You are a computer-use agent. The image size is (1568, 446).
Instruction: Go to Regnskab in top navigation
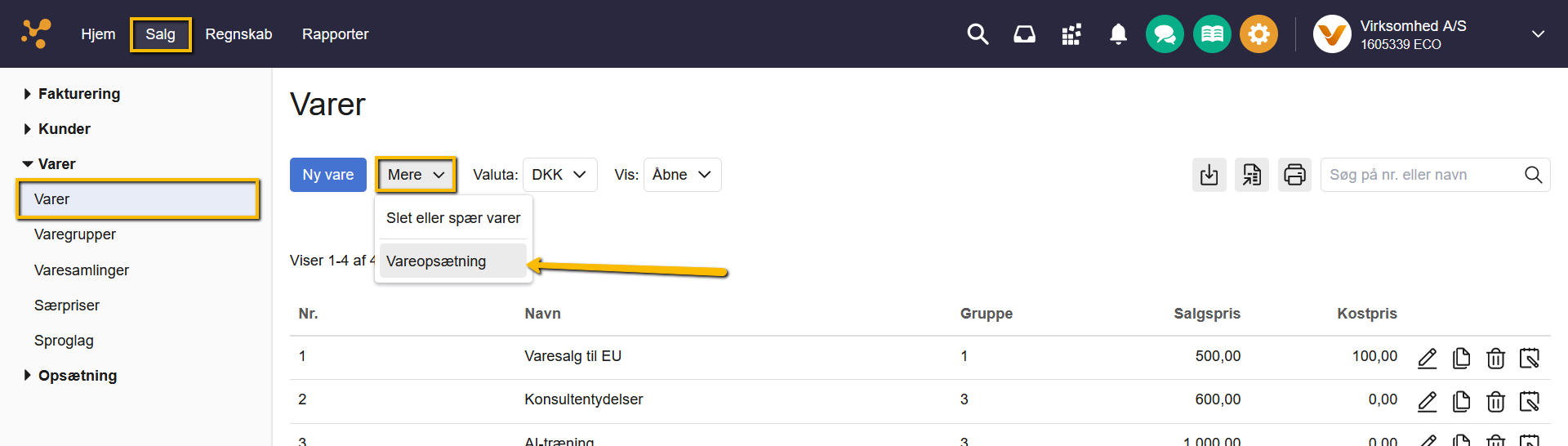pyautogui.click(x=238, y=34)
